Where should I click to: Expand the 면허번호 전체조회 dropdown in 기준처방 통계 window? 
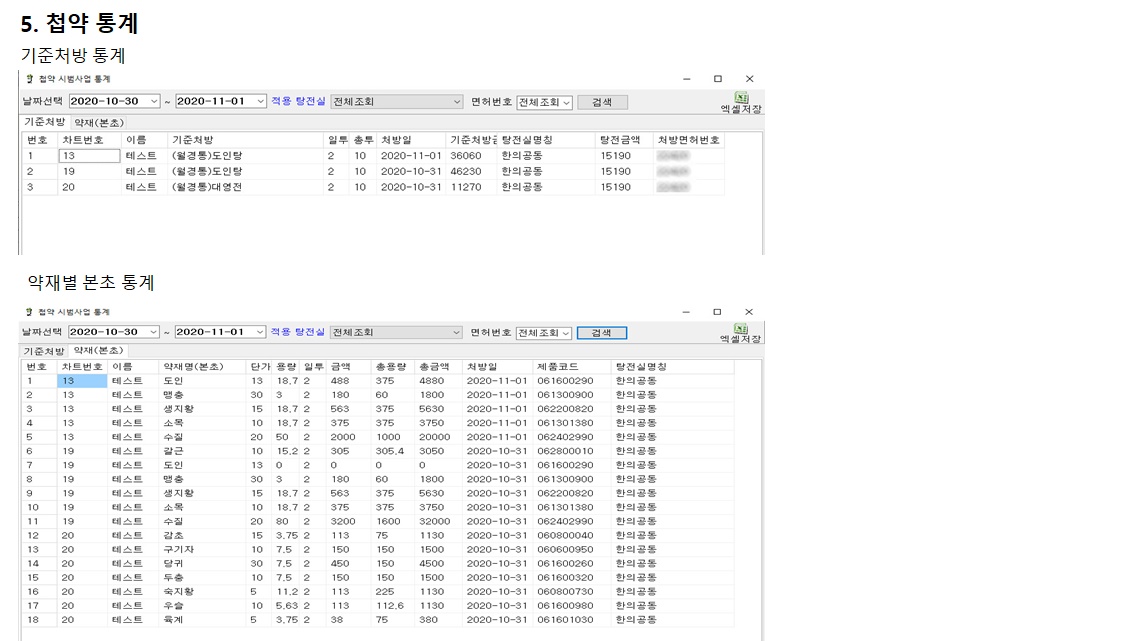566,102
